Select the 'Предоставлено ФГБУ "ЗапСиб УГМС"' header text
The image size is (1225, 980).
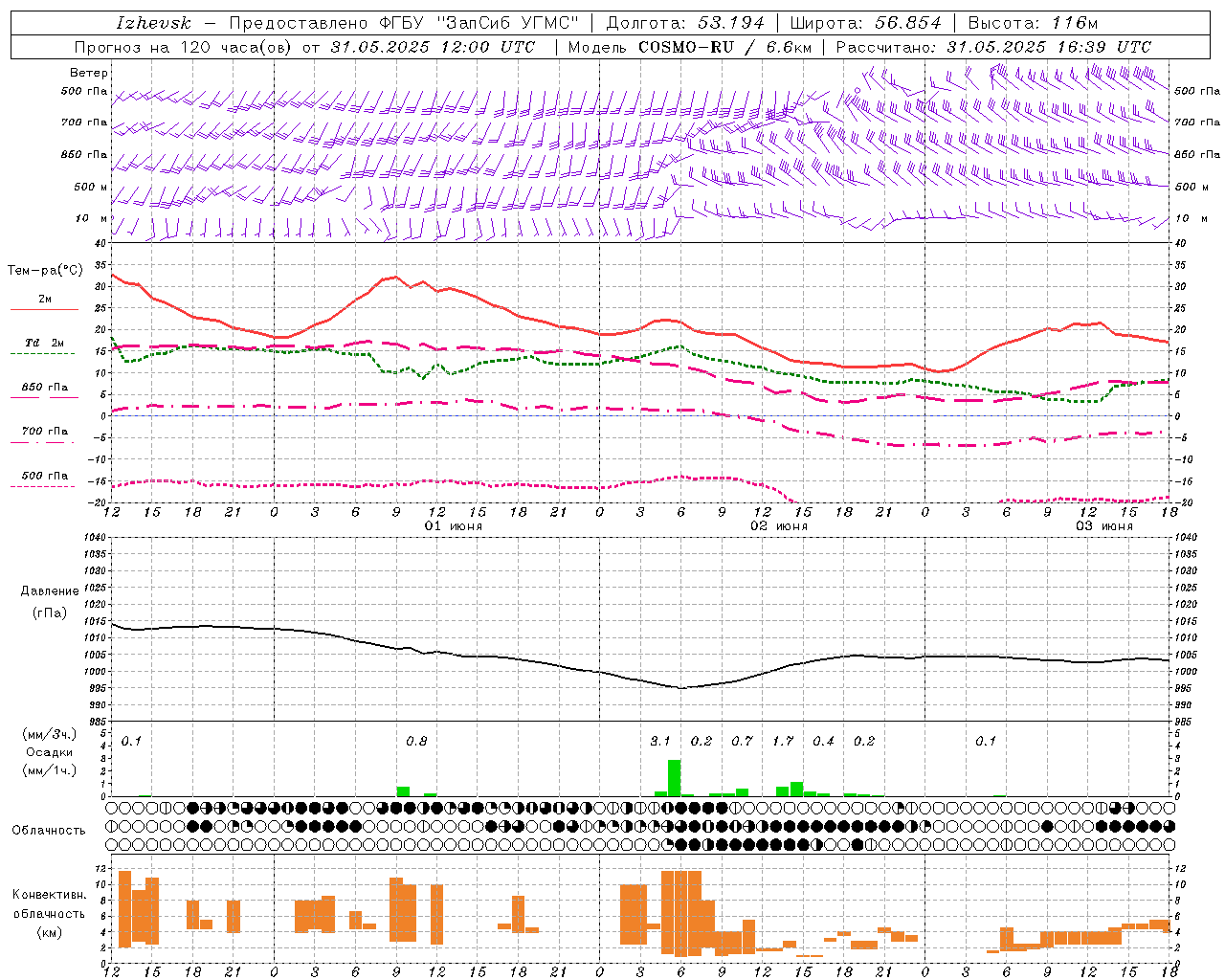coord(405,23)
